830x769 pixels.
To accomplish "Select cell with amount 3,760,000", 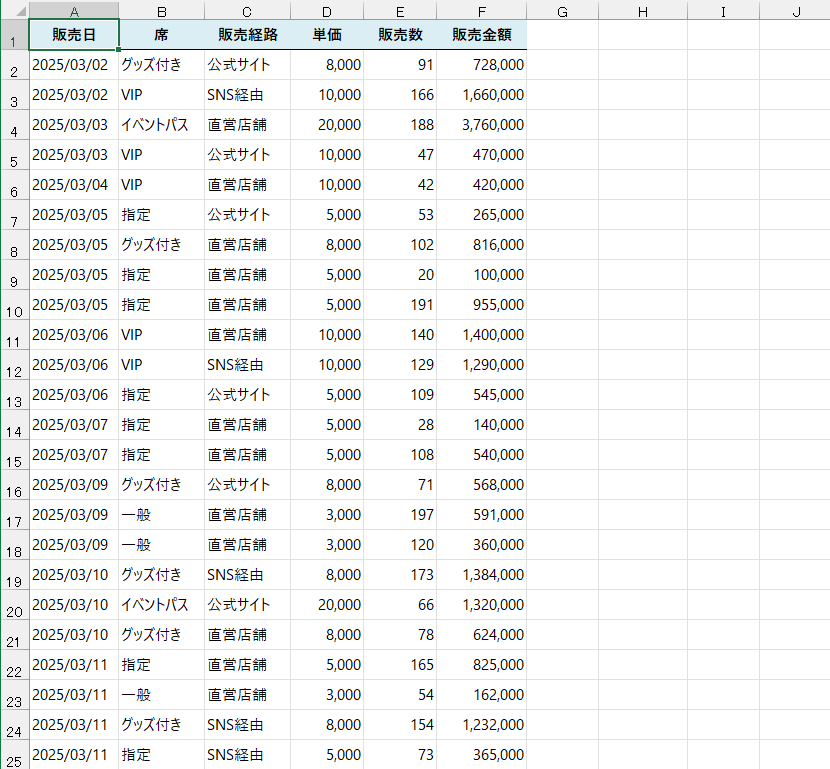I will [x=482, y=125].
